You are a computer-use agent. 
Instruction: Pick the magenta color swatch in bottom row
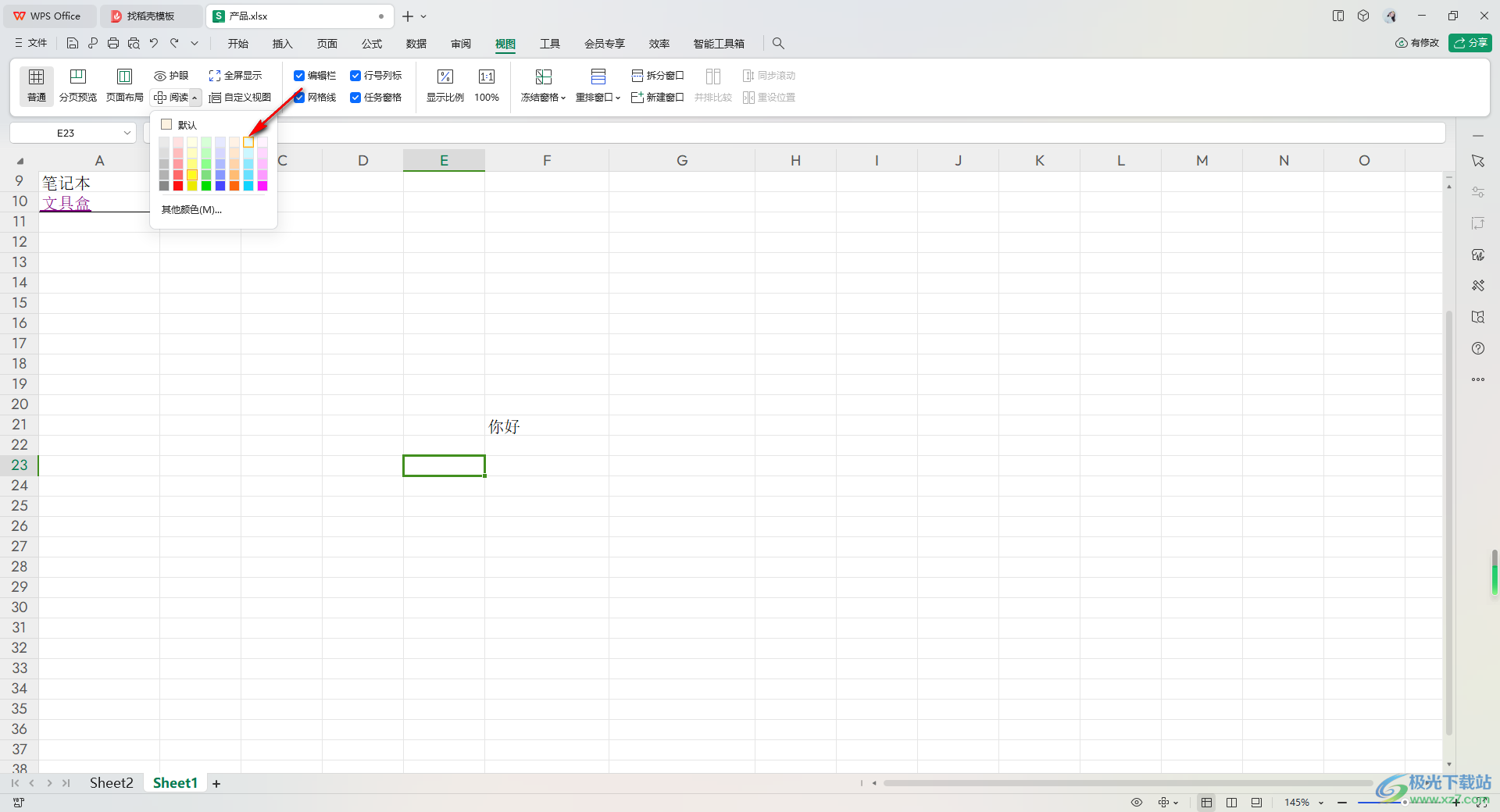tap(262, 186)
